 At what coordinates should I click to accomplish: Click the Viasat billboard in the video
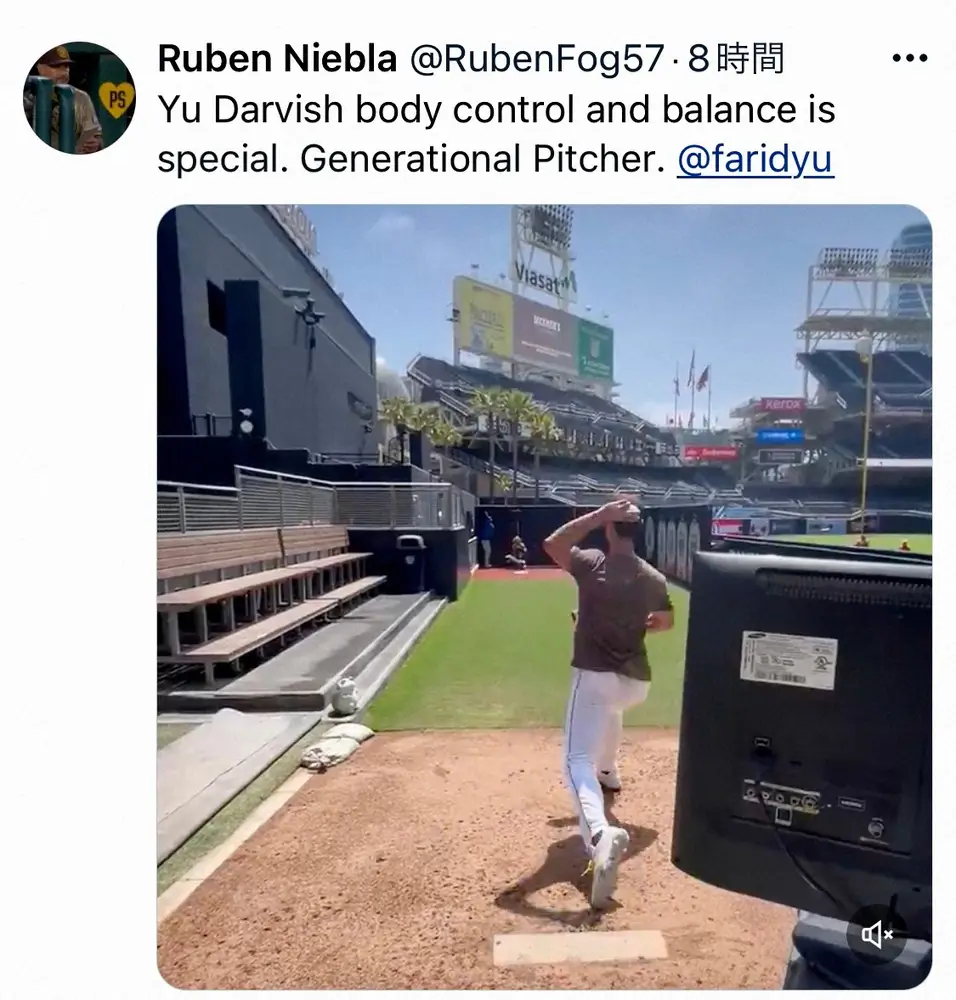(x=544, y=279)
